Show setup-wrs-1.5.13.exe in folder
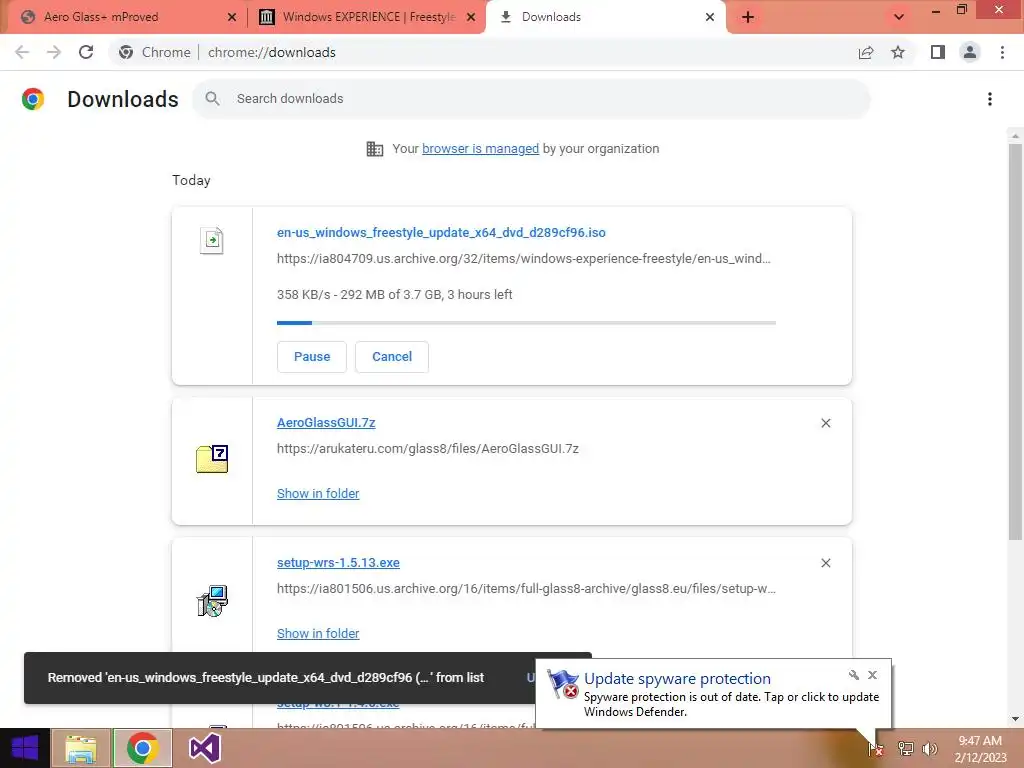The width and height of the screenshot is (1024, 768). [318, 633]
